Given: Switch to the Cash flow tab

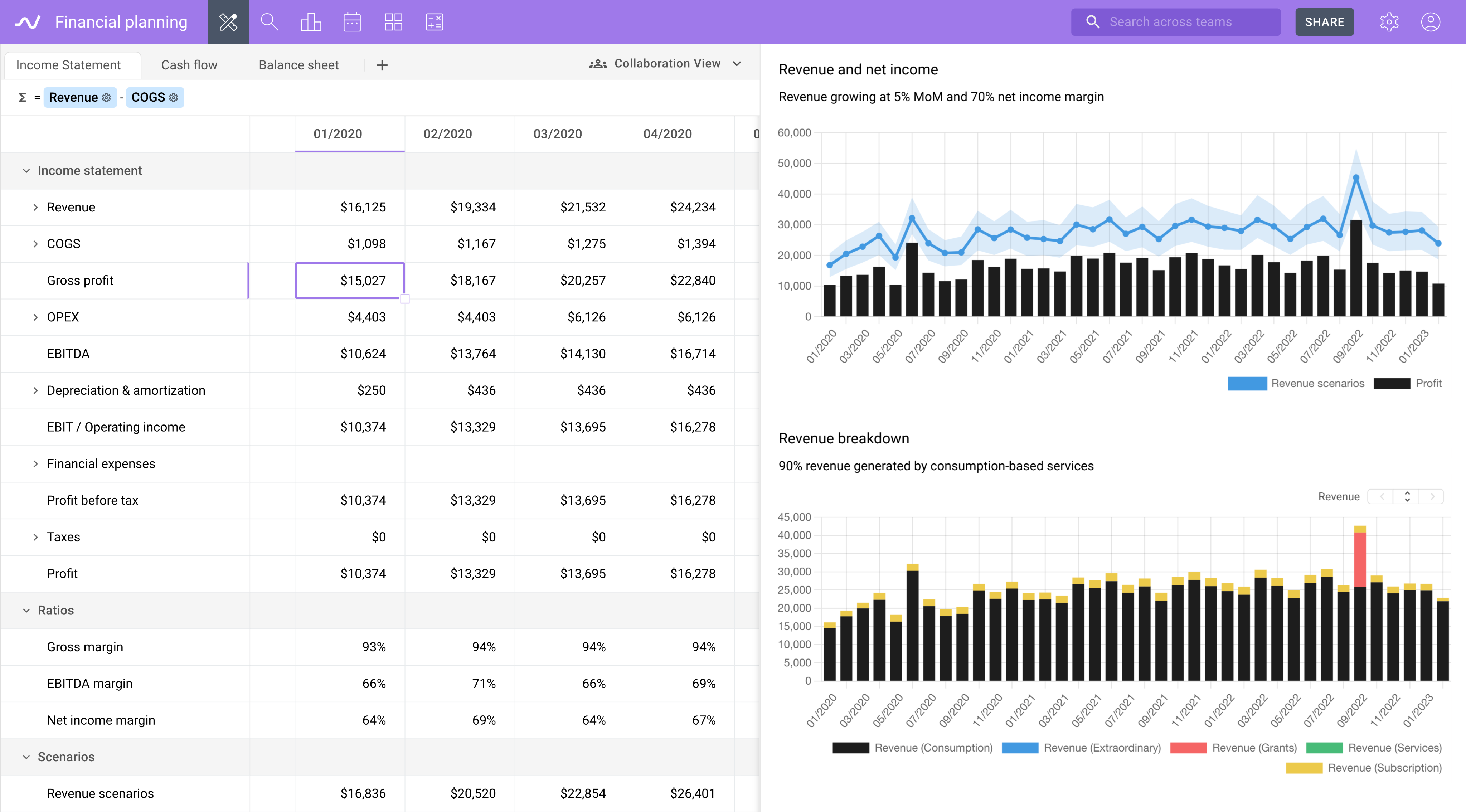Looking at the screenshot, I should (x=189, y=65).
